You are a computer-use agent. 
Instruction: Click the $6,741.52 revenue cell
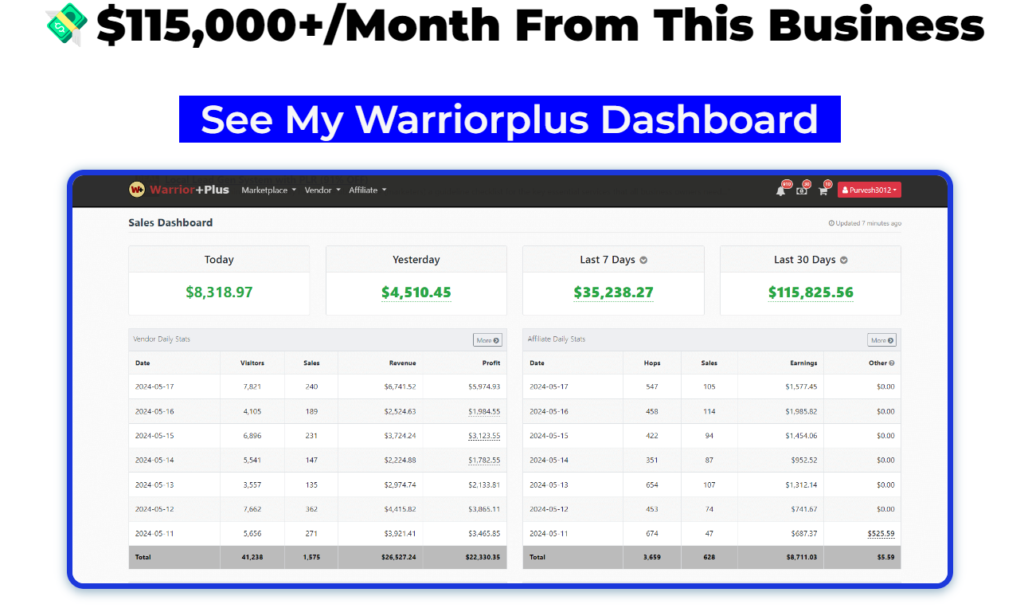tap(400, 387)
